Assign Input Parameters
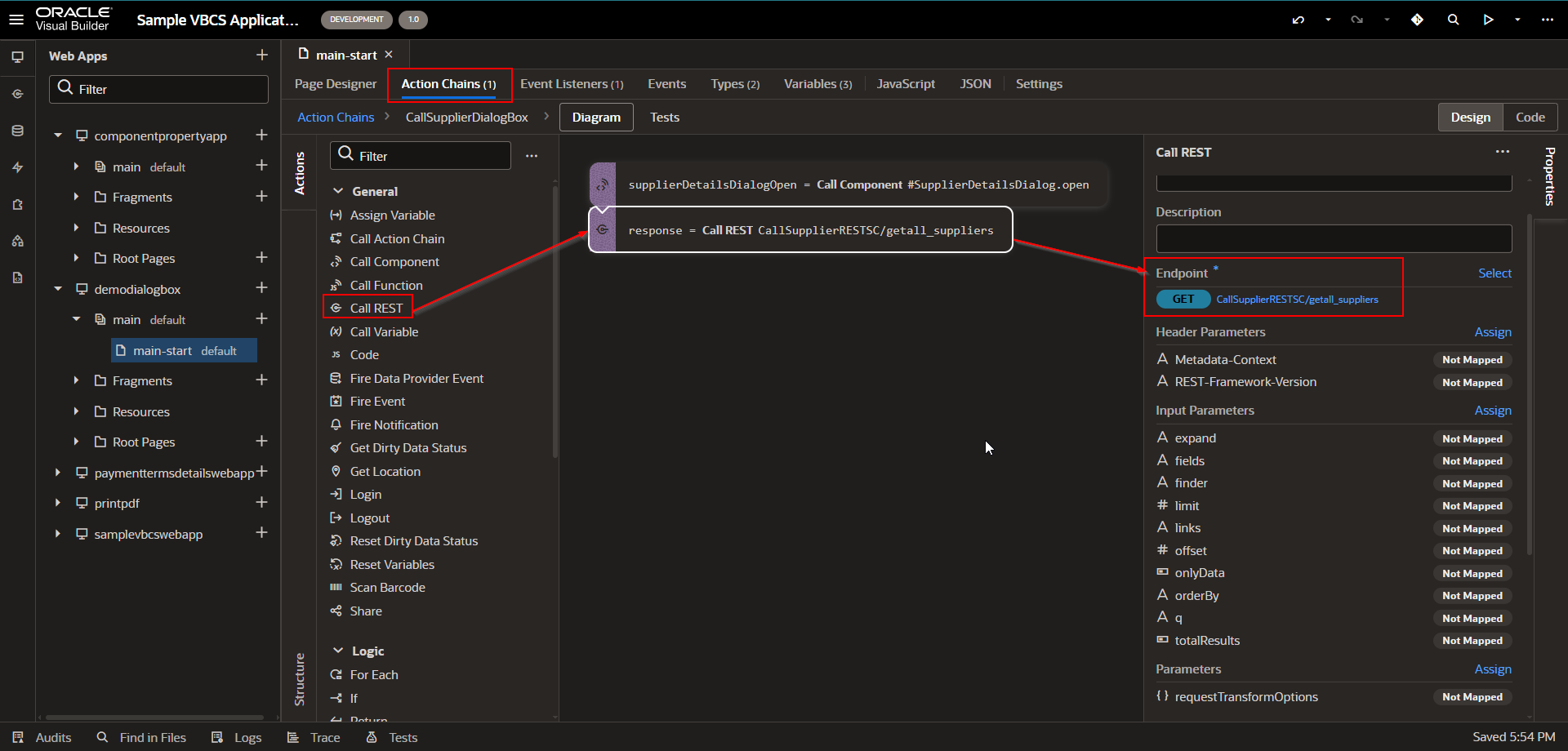Screen dimensions: 1568x751 pos(1493,411)
